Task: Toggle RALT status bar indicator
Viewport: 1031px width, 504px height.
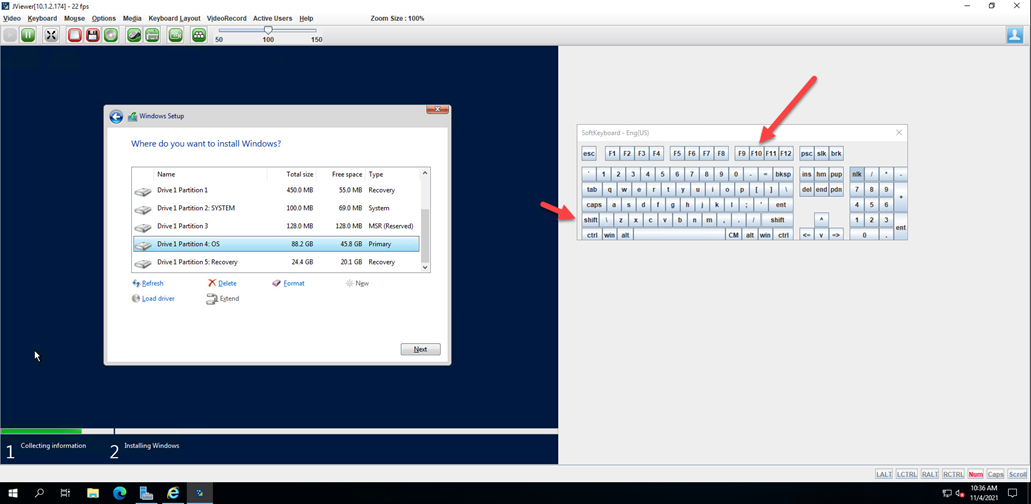Action: pos(930,474)
